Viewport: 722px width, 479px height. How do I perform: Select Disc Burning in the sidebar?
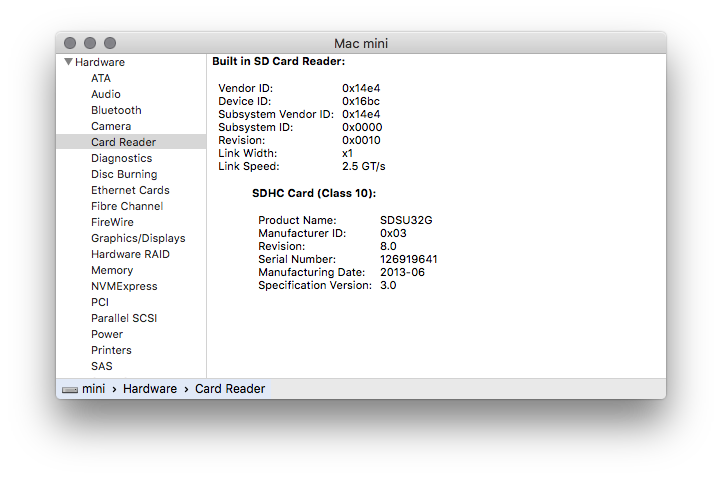(x=124, y=174)
